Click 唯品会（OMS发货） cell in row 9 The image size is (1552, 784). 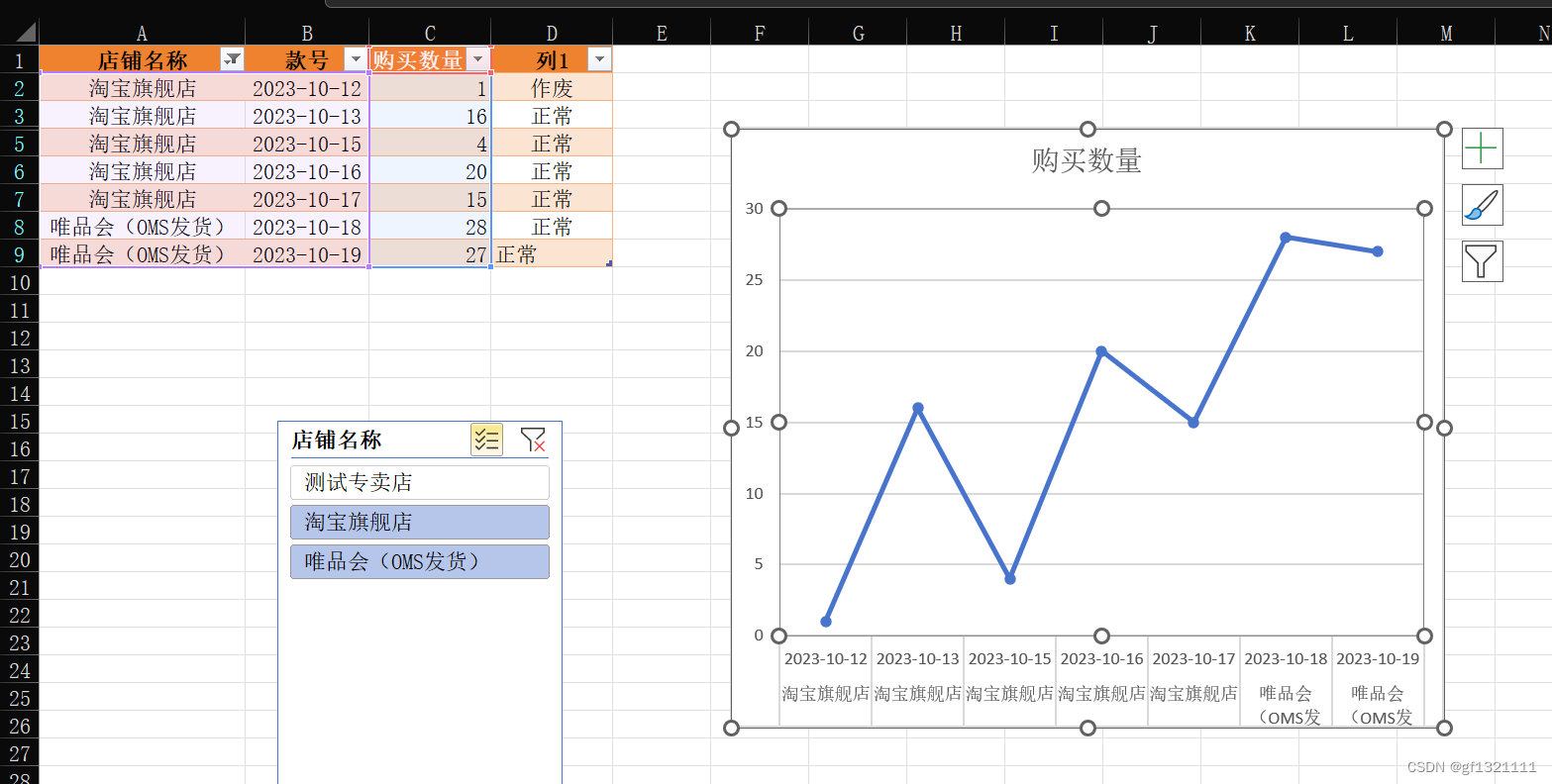tap(142, 254)
